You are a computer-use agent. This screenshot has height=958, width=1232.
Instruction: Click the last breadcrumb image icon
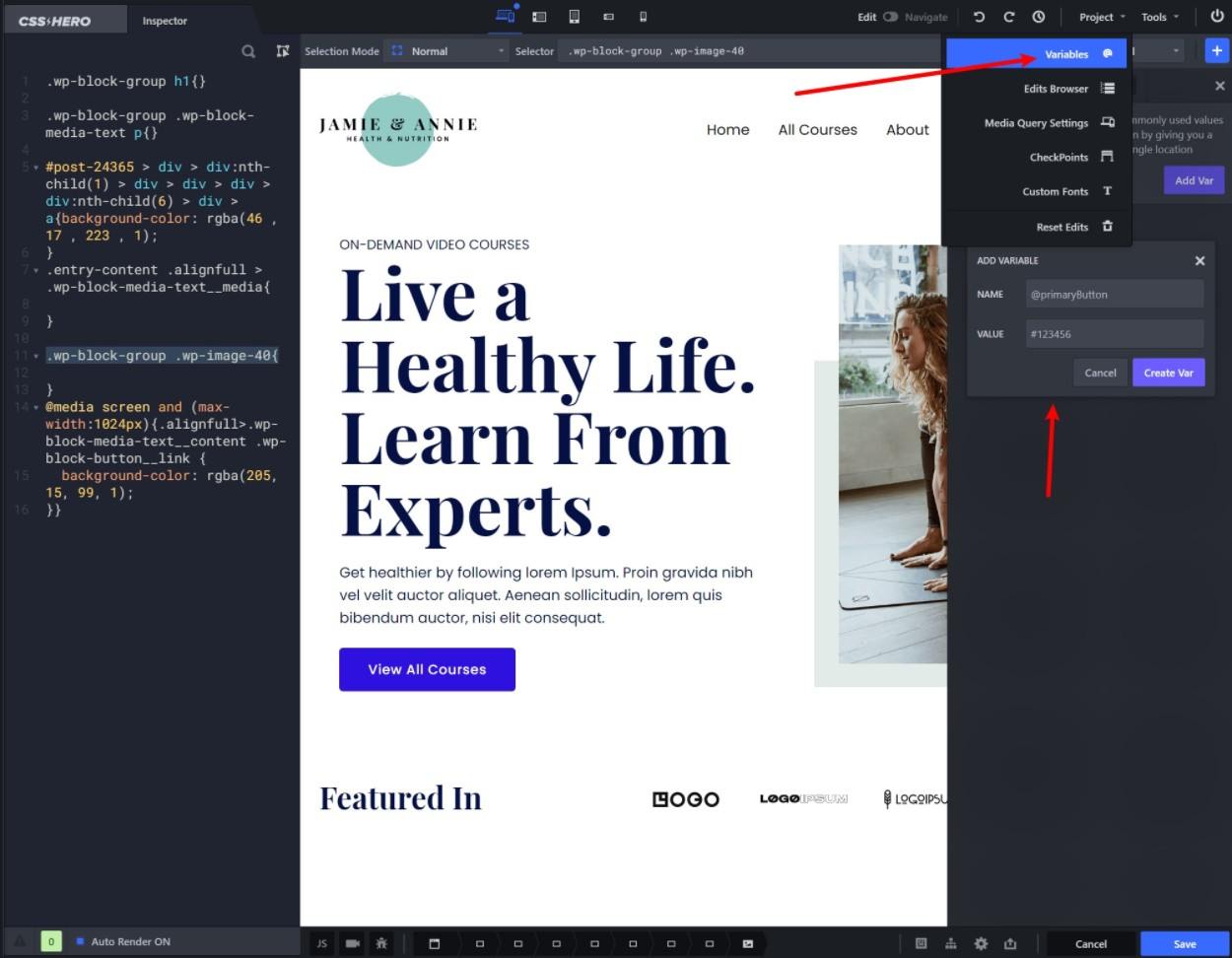click(x=748, y=944)
